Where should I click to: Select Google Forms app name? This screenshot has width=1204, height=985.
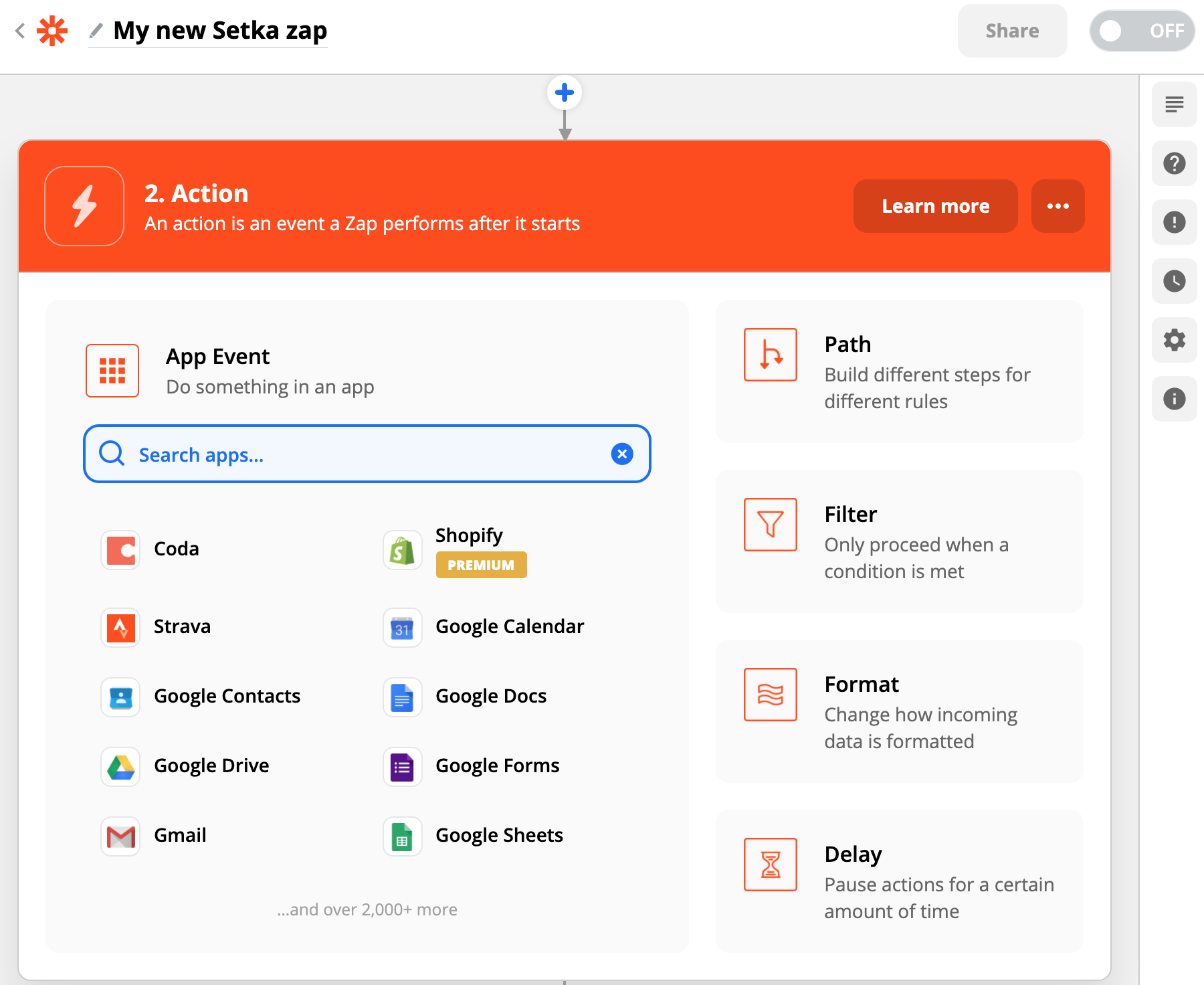(x=497, y=766)
